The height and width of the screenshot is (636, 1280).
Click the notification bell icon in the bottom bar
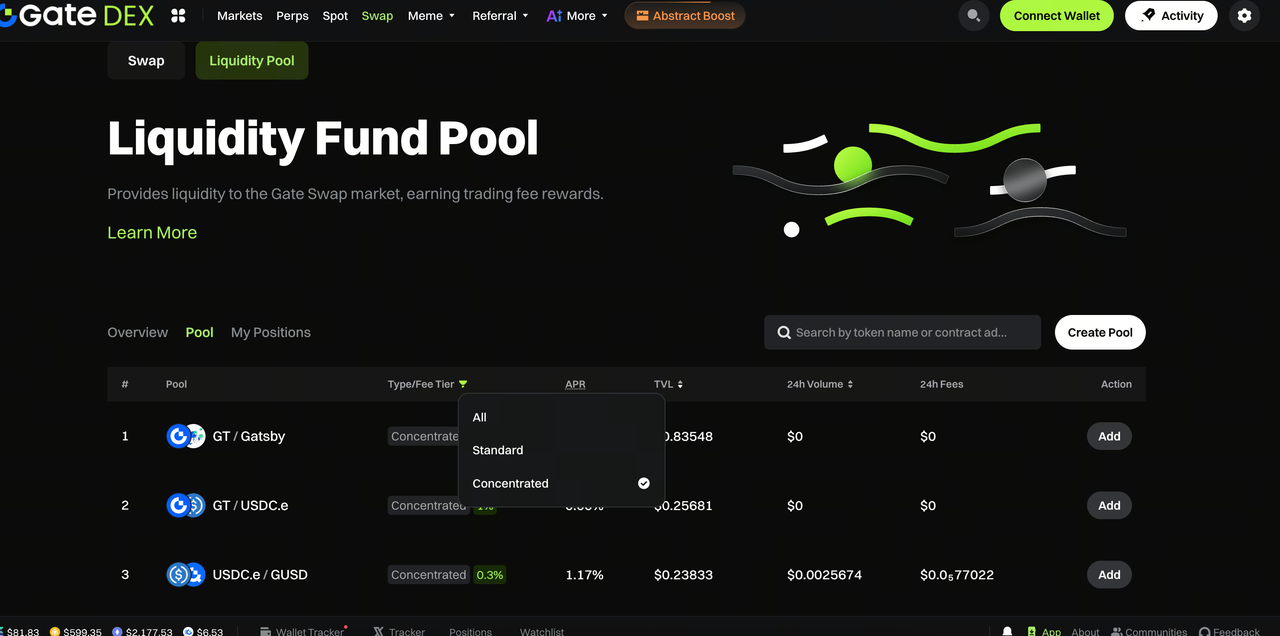tap(1007, 631)
